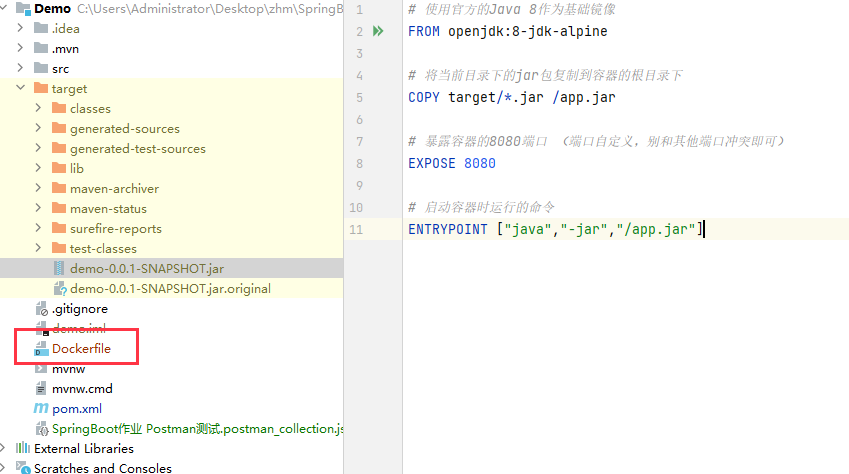Select the src folder icon
Viewport: 849px width, 474px height.
click(x=41, y=68)
